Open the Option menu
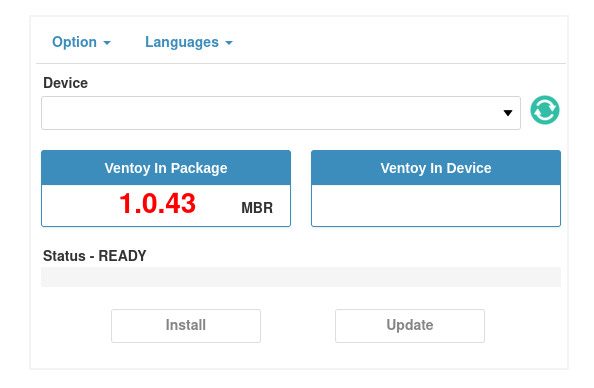The height and width of the screenshot is (388, 594). 81,42
